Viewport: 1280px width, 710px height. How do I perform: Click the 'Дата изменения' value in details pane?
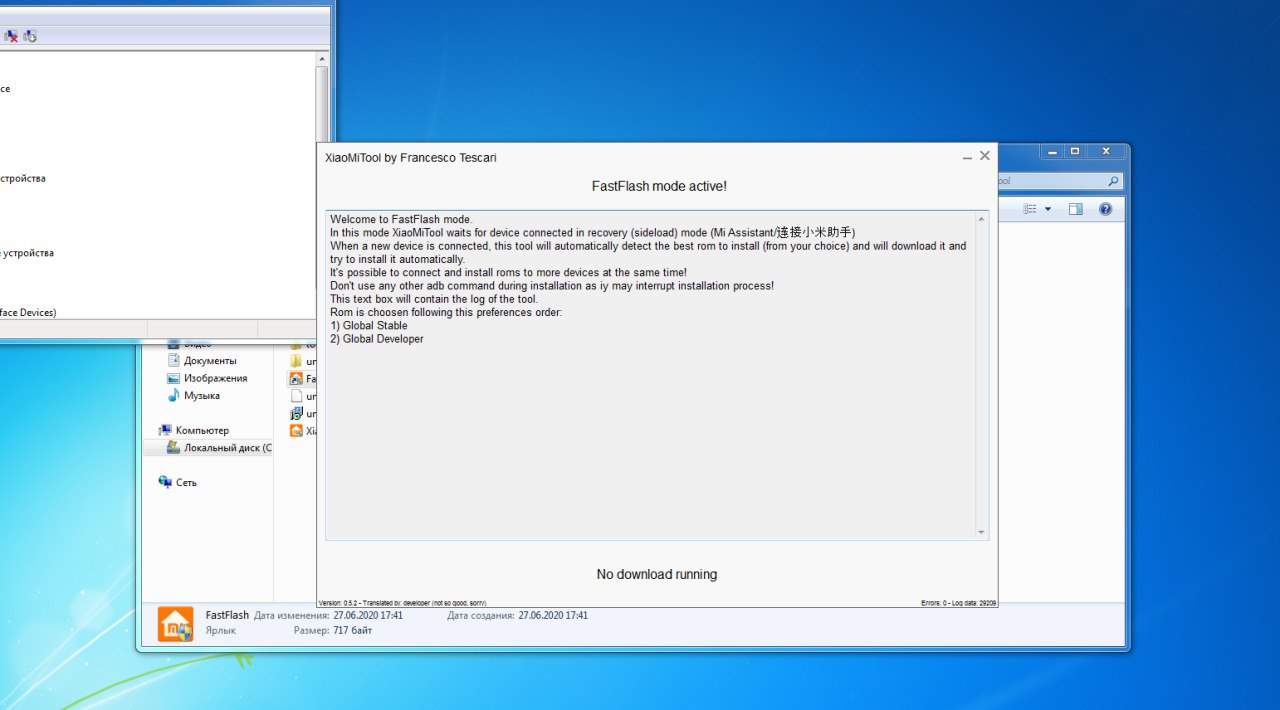click(369, 616)
